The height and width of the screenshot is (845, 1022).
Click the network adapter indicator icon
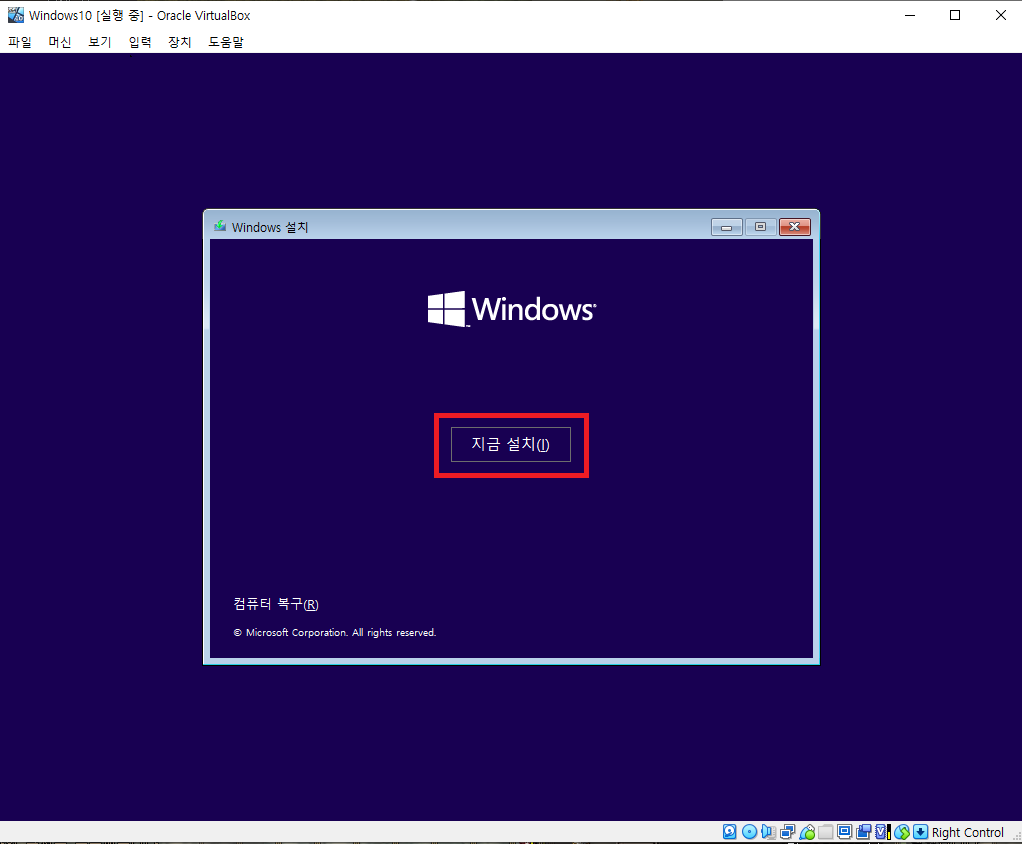point(787,832)
